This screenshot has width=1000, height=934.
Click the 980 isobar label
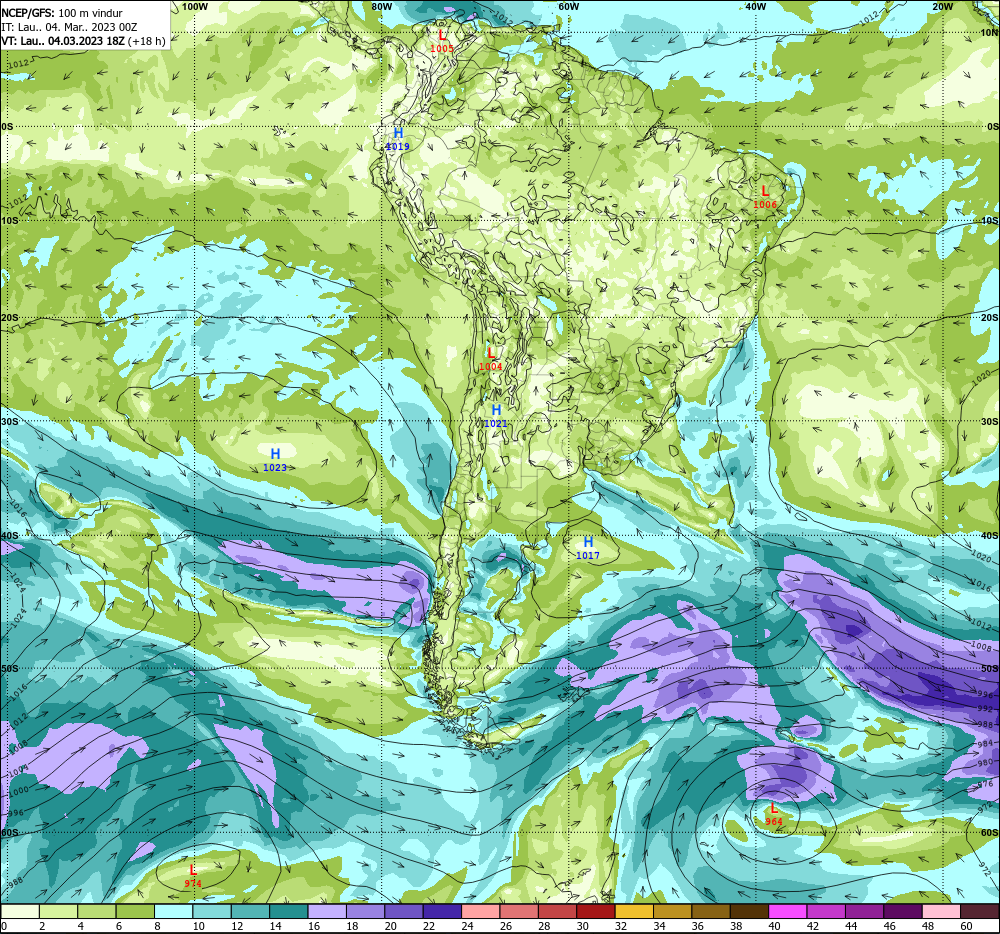click(x=985, y=763)
